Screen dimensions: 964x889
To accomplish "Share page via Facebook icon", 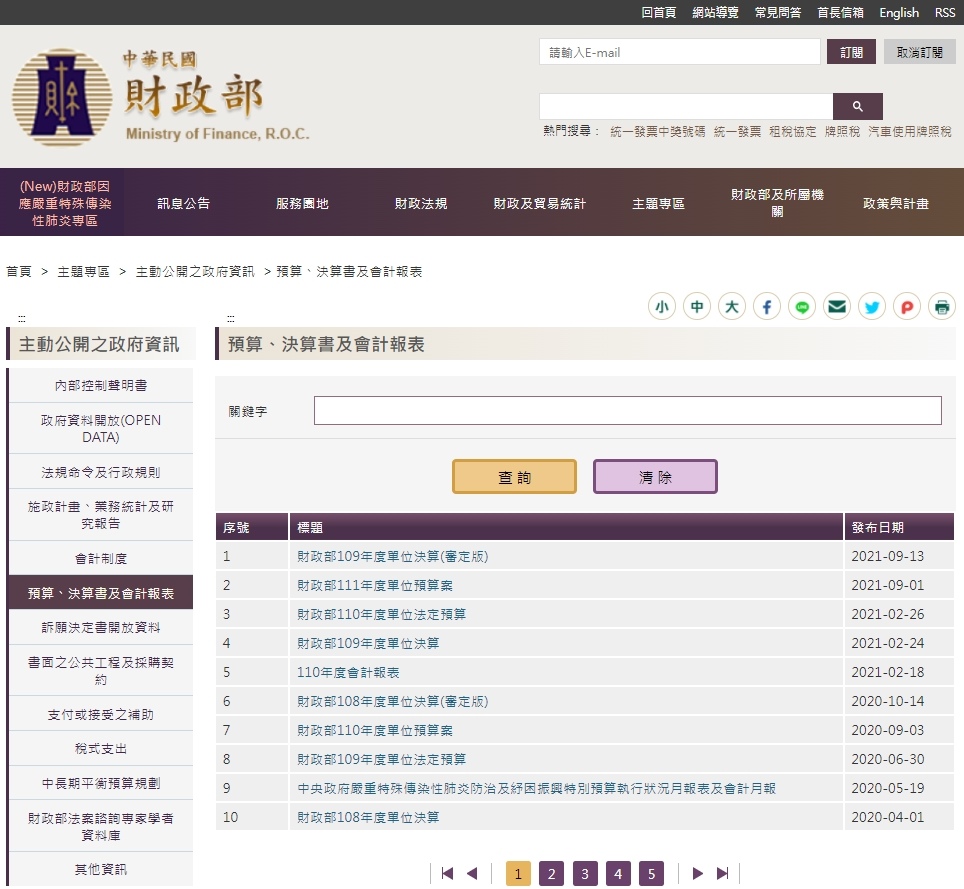I will click(767, 307).
